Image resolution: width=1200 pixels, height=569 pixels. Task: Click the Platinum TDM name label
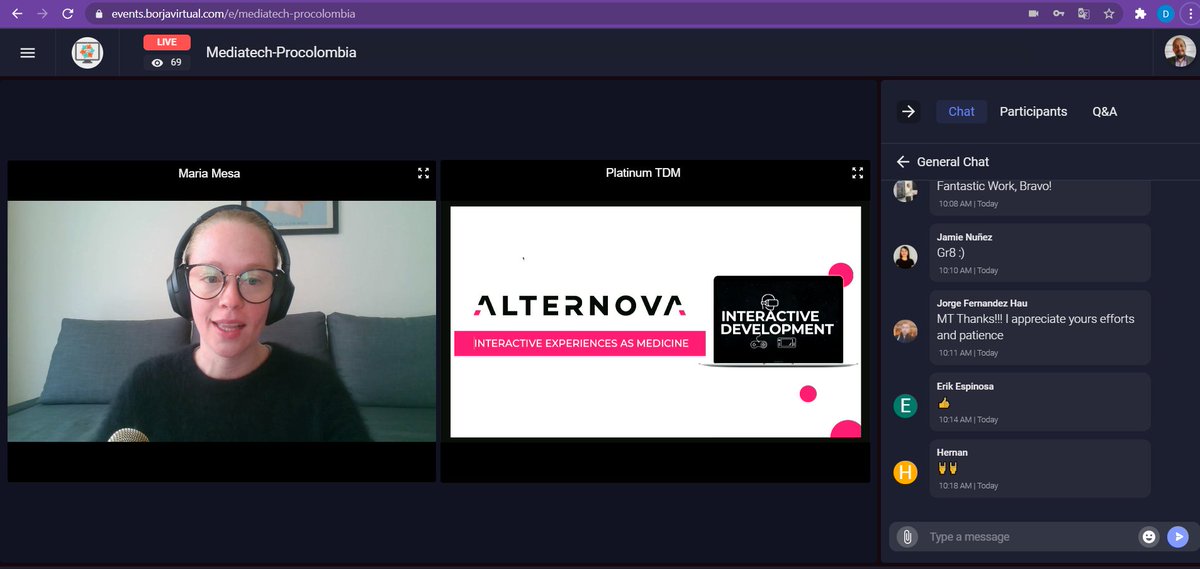pyautogui.click(x=643, y=173)
